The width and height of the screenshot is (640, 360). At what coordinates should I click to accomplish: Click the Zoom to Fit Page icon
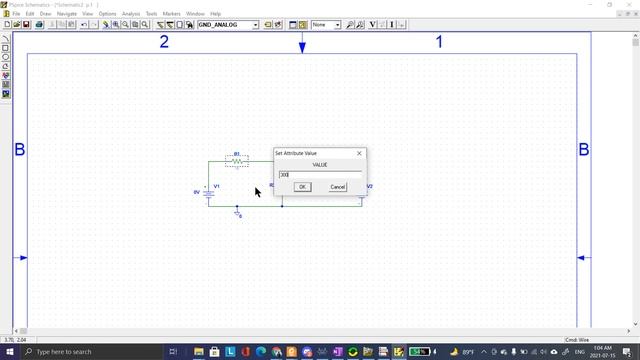coord(145,25)
